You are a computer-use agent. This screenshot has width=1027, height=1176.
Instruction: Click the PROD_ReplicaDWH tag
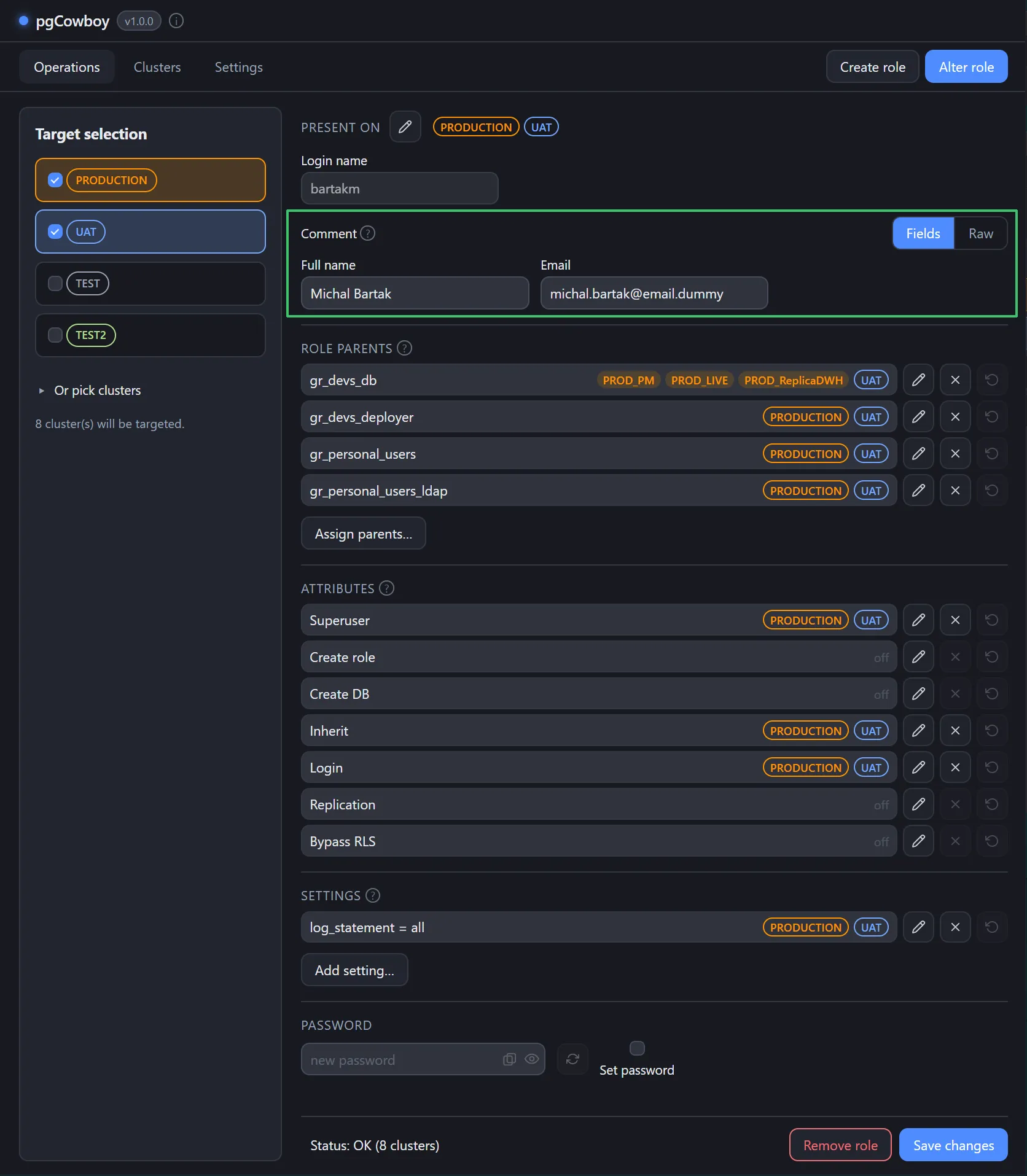[x=794, y=380]
